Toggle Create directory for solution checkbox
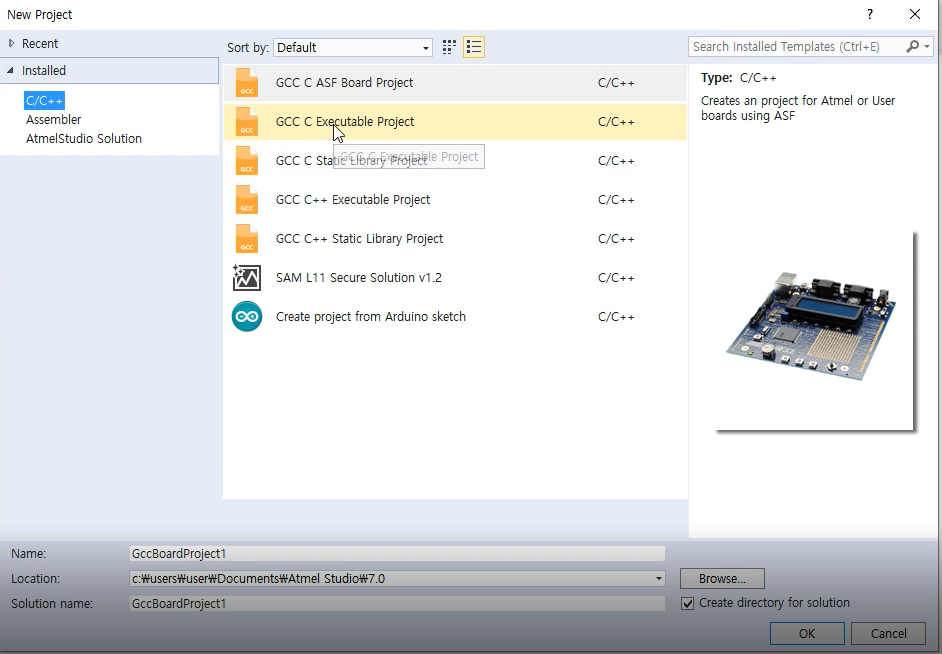942x654 pixels. click(x=687, y=603)
